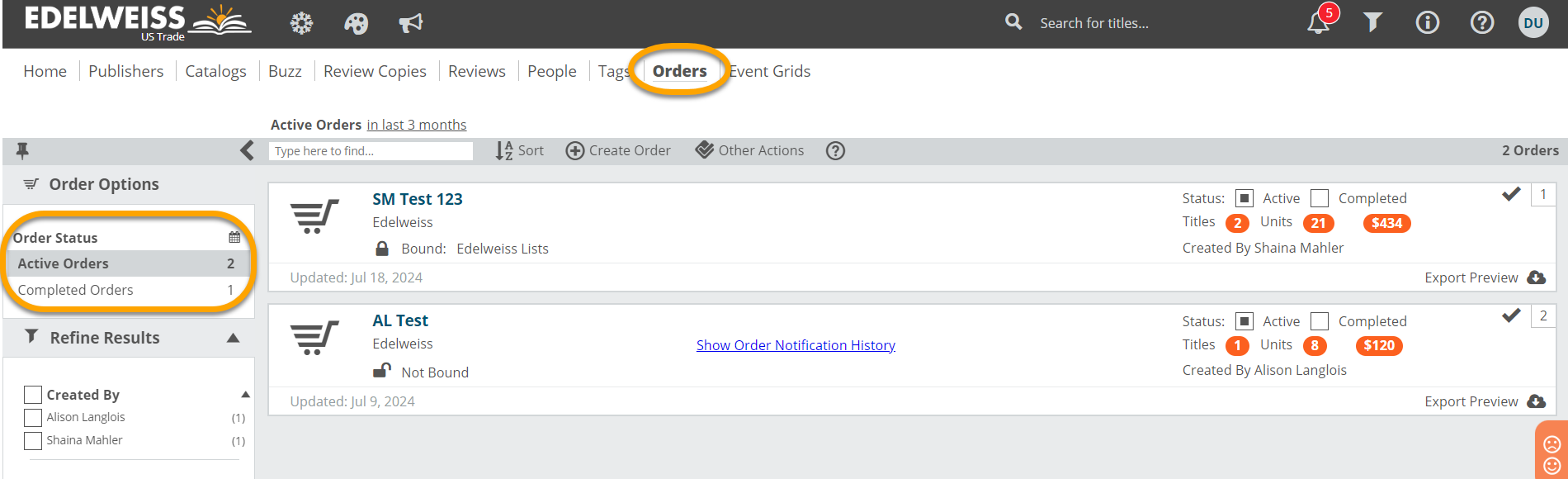Click the unlocked padlock on AL Test
The height and width of the screenshot is (479, 1568).
381,371
